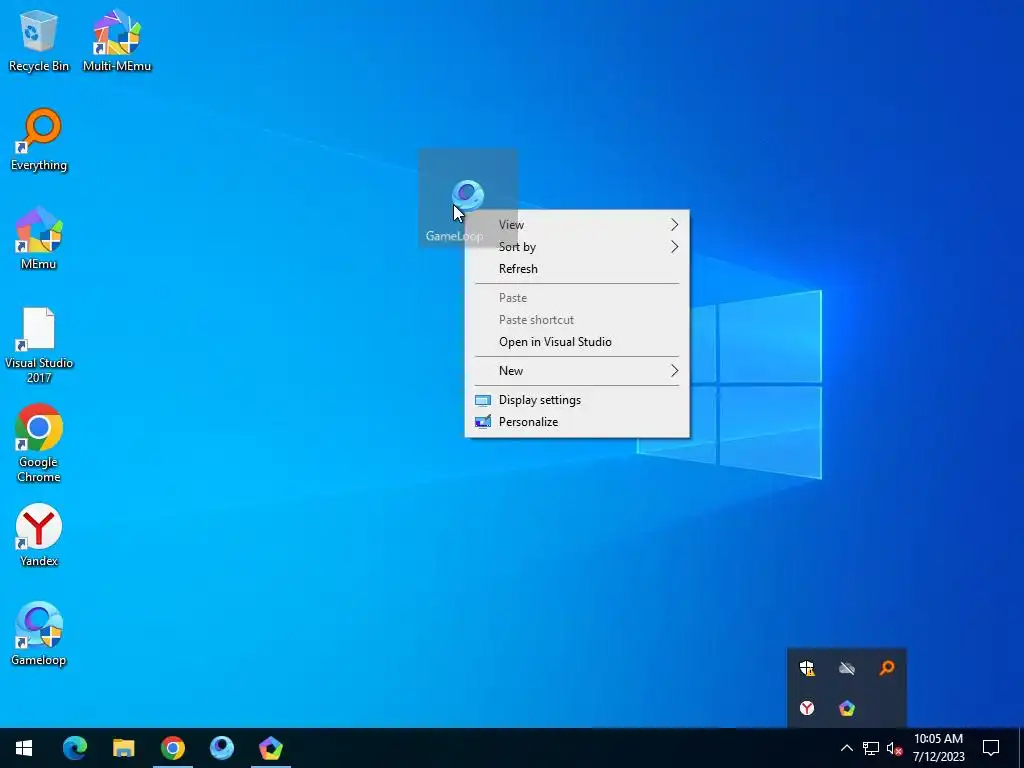This screenshot has width=1024, height=768.
Task: Select the MEmu desktop shortcut
Action: point(39,238)
